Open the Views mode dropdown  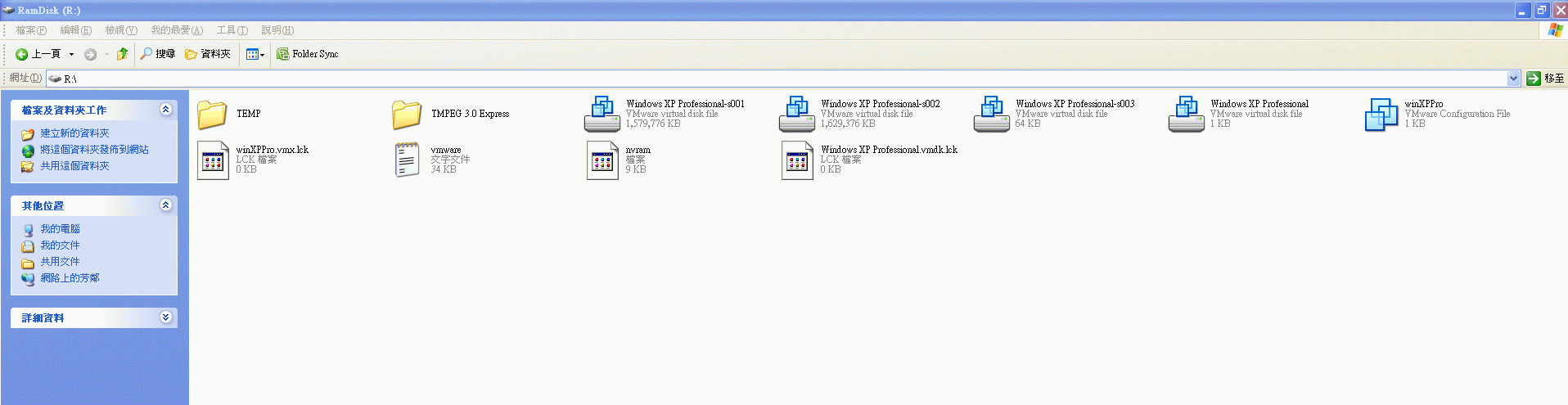pos(255,54)
